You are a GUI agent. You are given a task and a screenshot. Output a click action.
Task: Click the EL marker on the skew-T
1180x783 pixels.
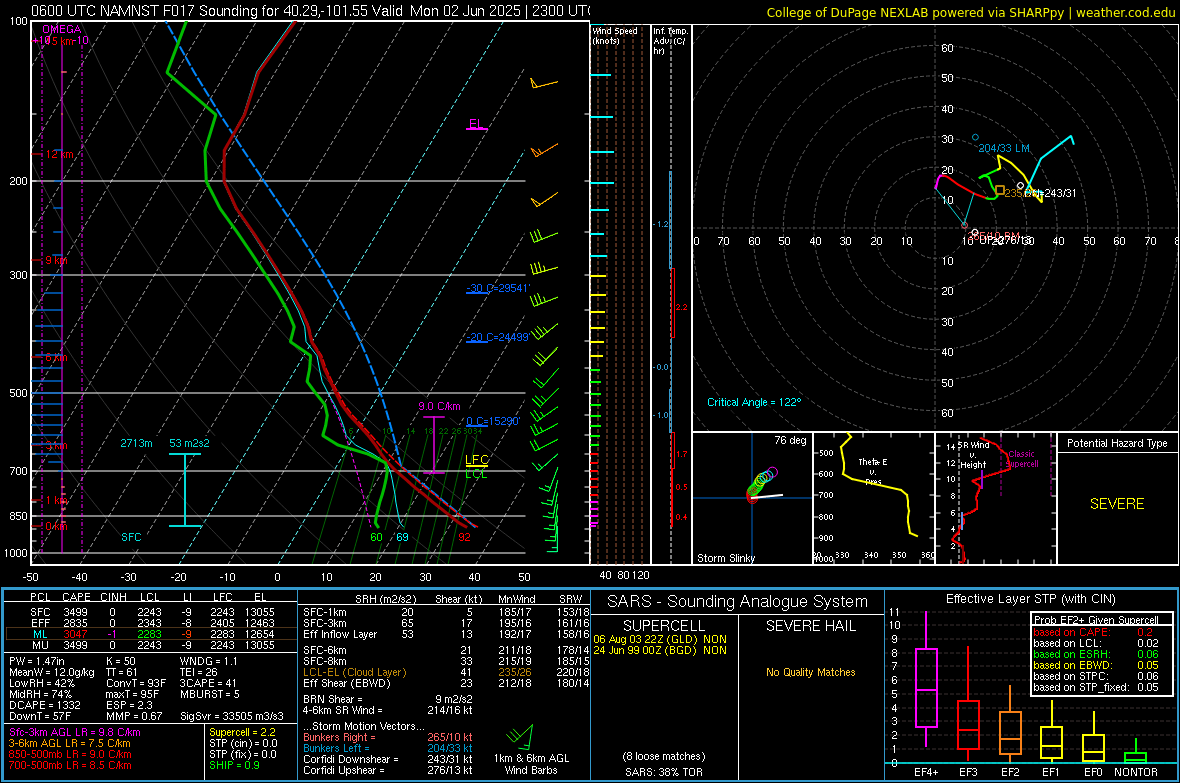coord(476,124)
